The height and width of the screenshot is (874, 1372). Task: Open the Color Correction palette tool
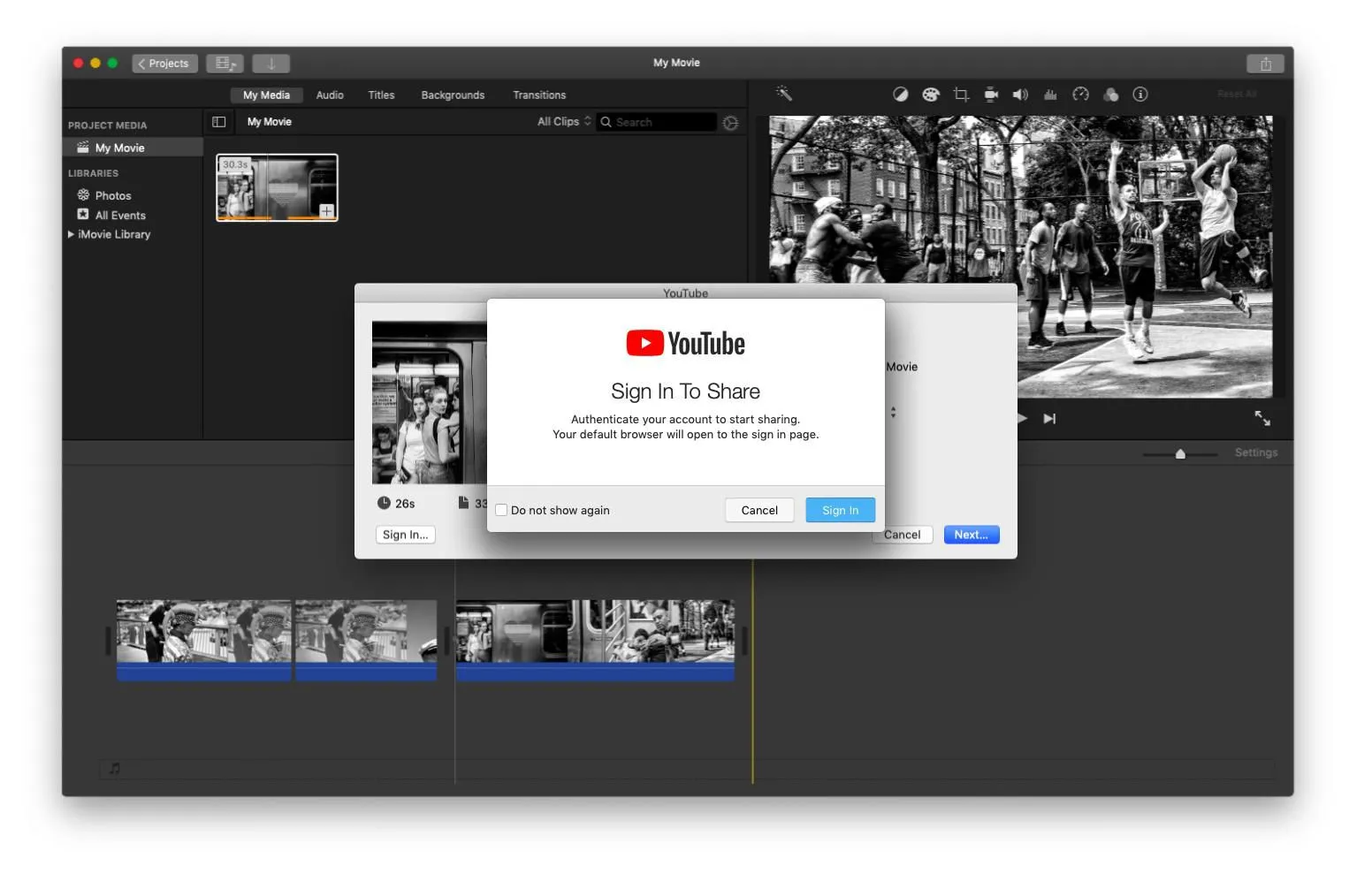931,95
